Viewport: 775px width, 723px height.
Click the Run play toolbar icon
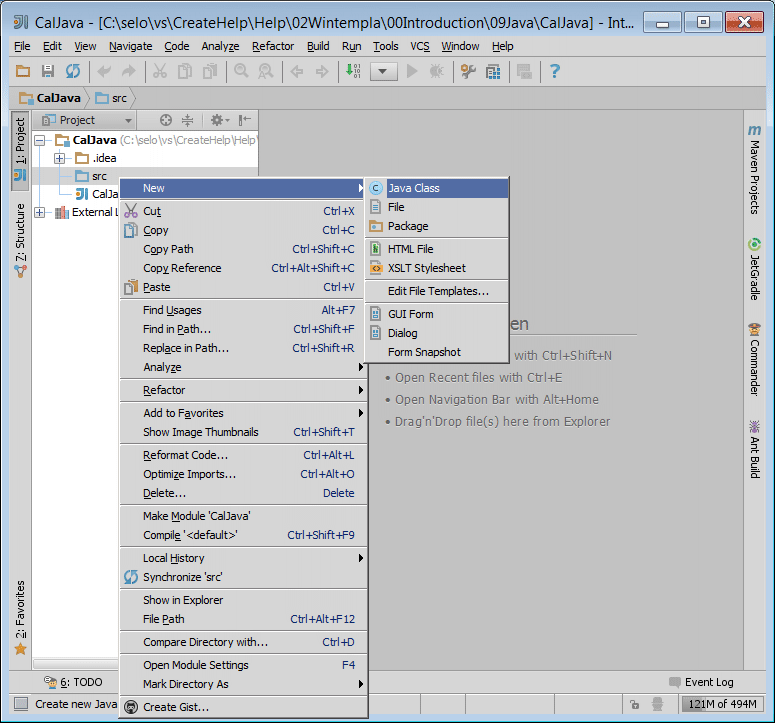pyautogui.click(x=412, y=72)
